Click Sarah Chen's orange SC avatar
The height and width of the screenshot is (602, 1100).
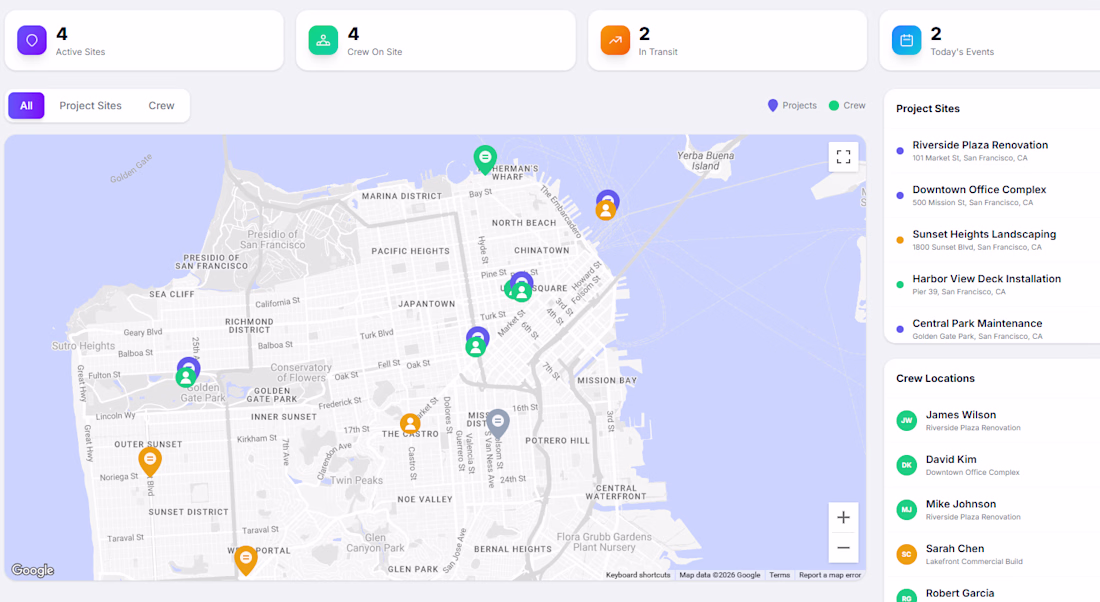point(906,554)
